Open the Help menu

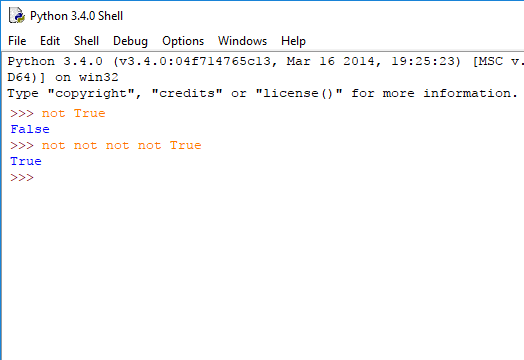coord(293,41)
